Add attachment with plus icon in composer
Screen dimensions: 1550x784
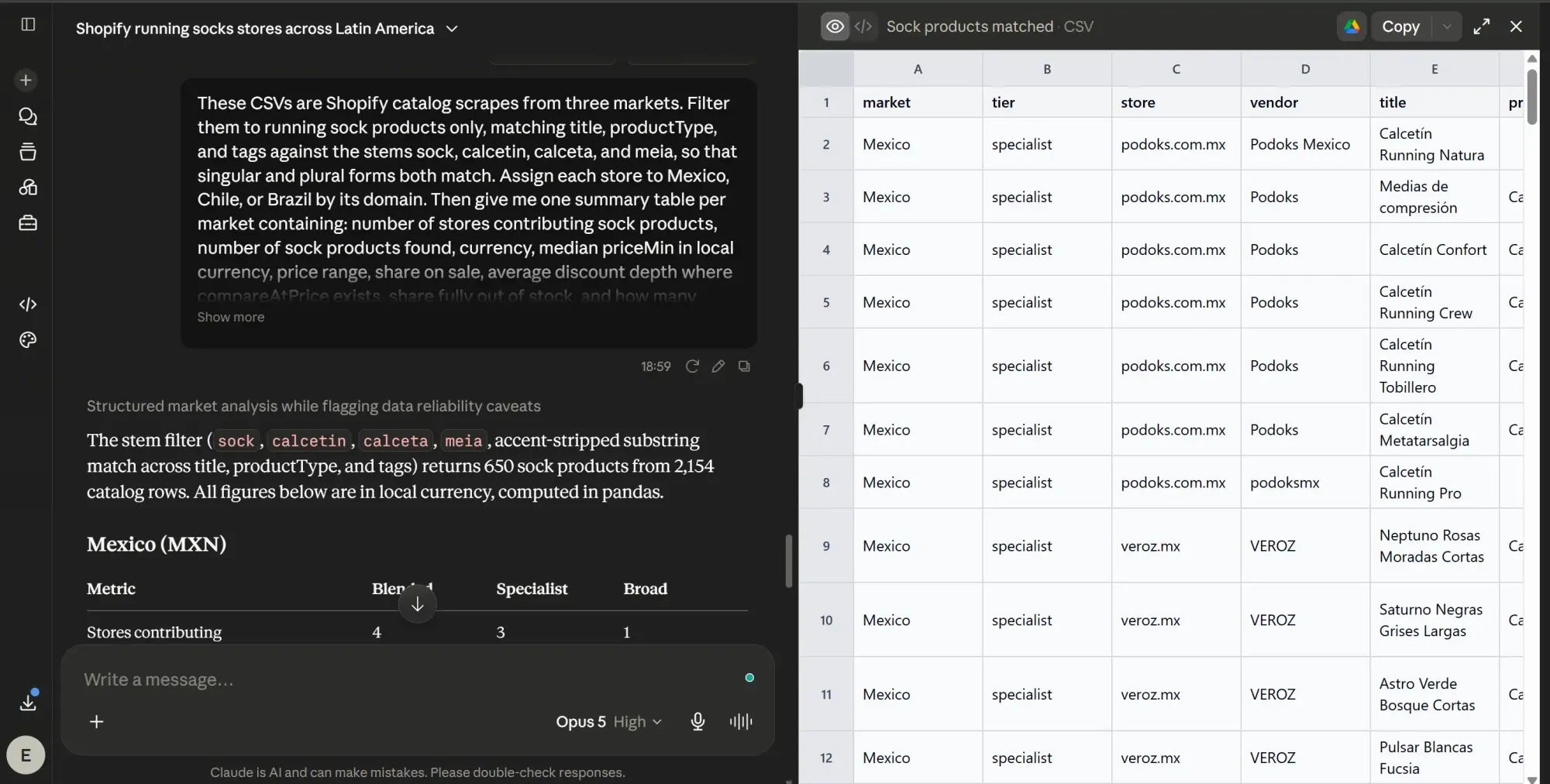point(97,721)
